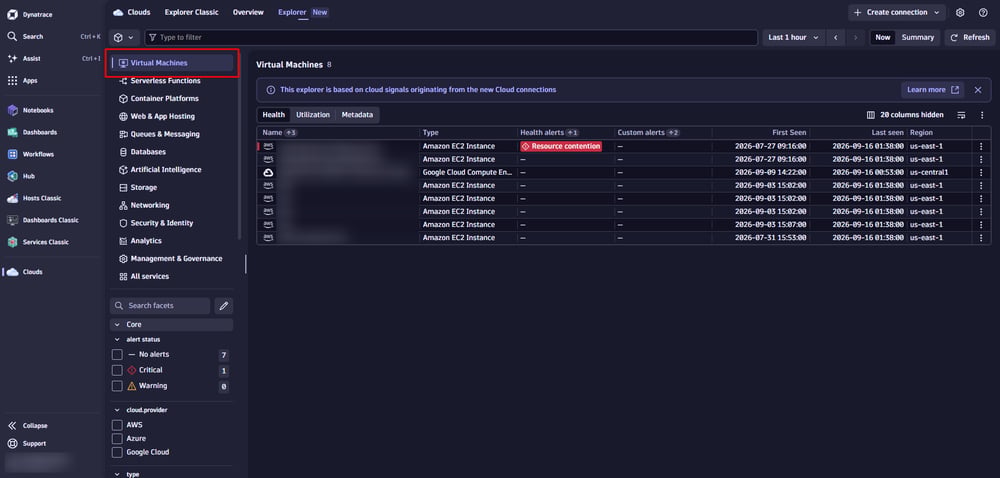Screen dimensions: 1000x478
Task: Collapse the alert status facet
Action: point(117,340)
